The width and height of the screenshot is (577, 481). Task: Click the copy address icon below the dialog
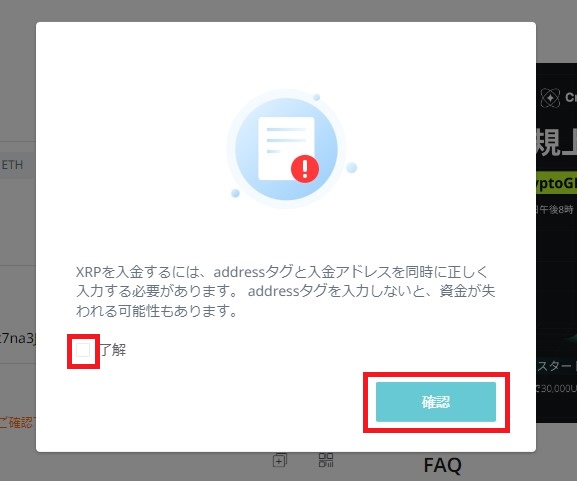[280, 460]
